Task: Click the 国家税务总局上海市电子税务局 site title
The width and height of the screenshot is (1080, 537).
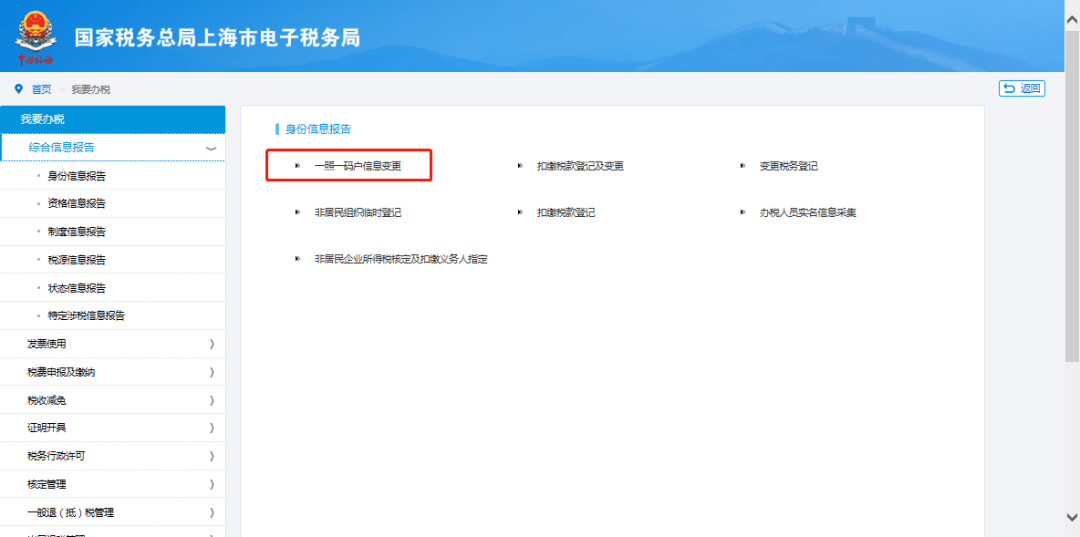Action: (218, 37)
